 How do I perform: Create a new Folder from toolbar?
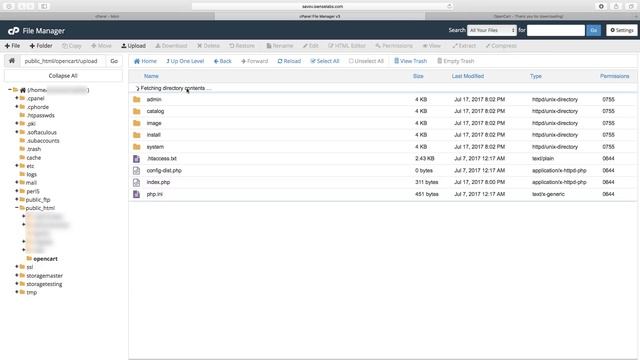click(41, 46)
